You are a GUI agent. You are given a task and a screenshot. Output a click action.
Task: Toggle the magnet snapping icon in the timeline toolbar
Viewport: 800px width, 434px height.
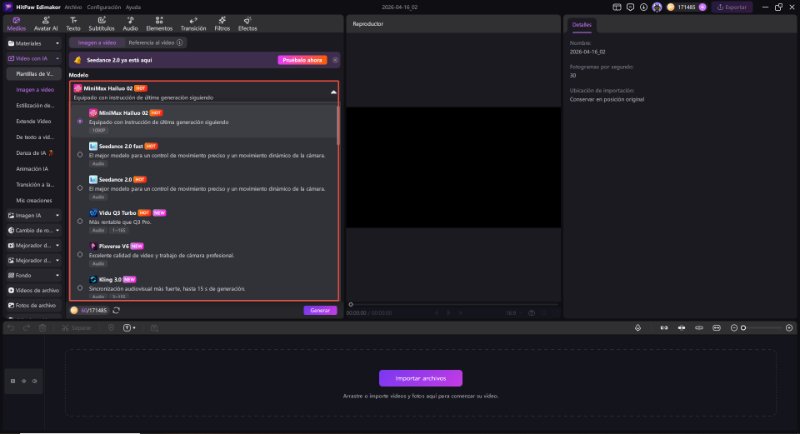(x=664, y=328)
